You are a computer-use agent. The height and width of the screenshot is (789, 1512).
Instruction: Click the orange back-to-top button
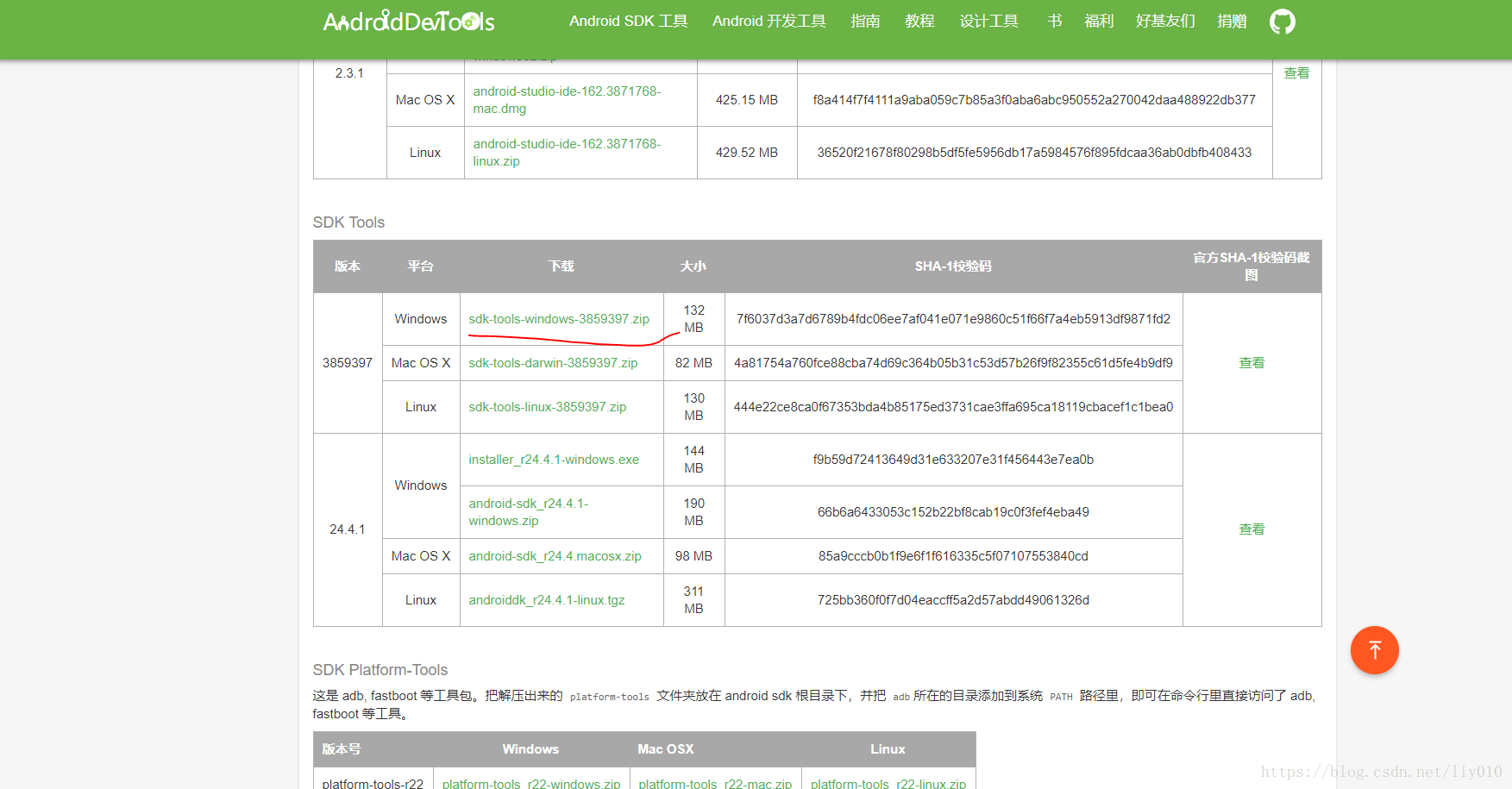pyautogui.click(x=1374, y=650)
